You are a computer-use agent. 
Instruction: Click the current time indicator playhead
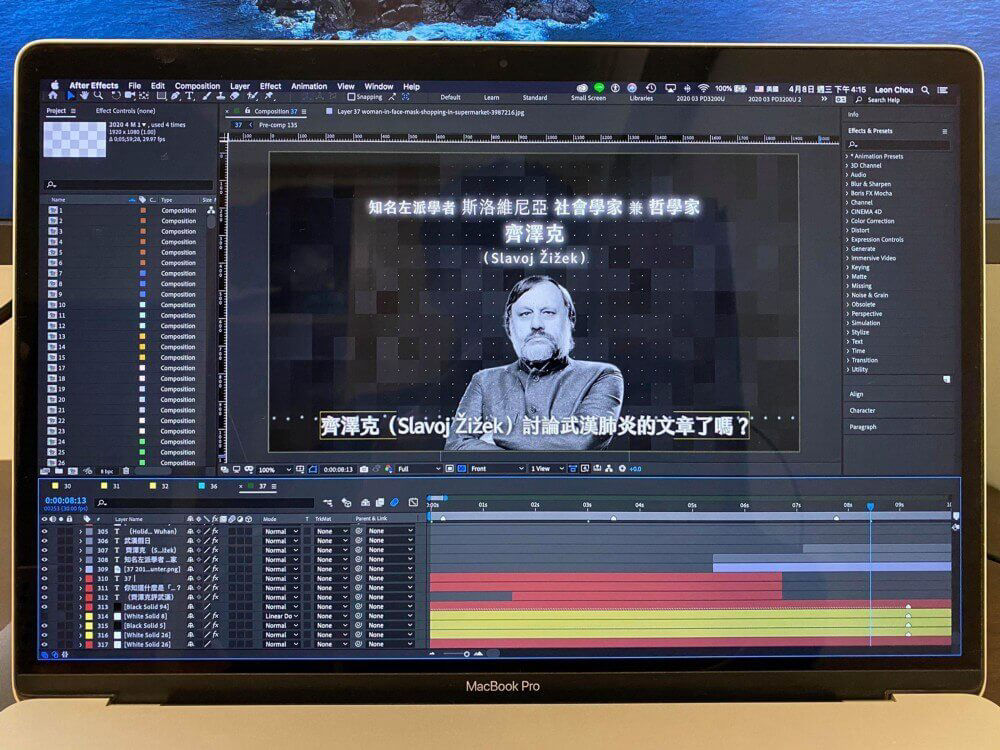click(871, 506)
